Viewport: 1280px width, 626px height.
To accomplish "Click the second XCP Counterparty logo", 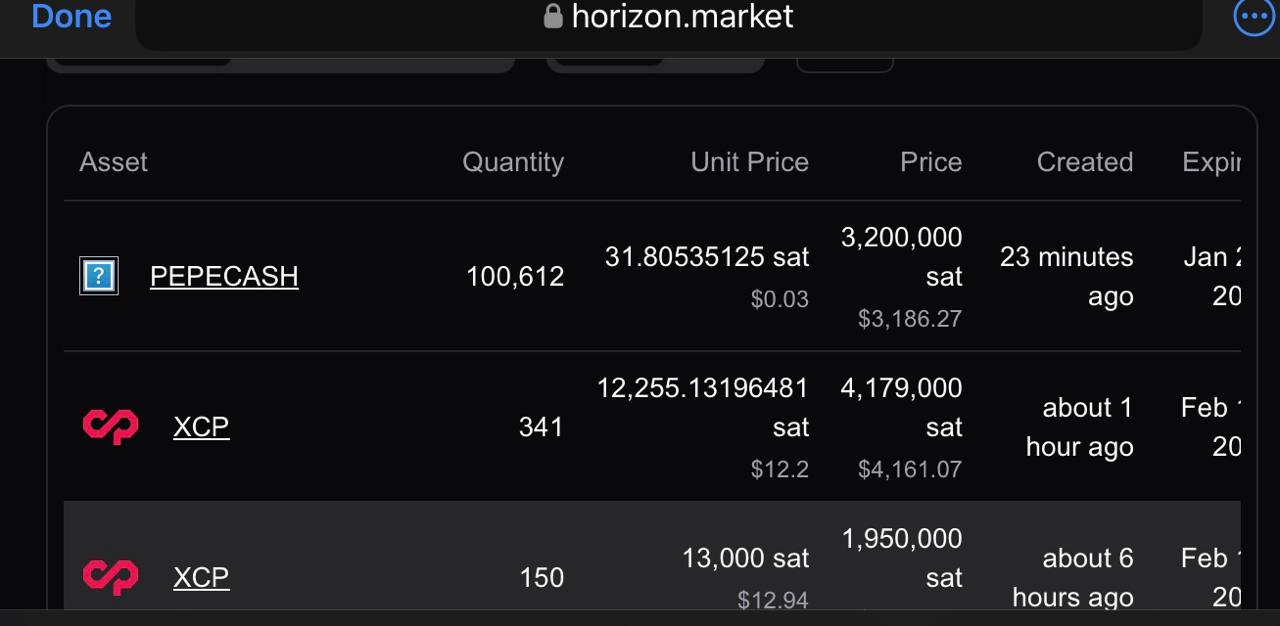I will pos(110,577).
